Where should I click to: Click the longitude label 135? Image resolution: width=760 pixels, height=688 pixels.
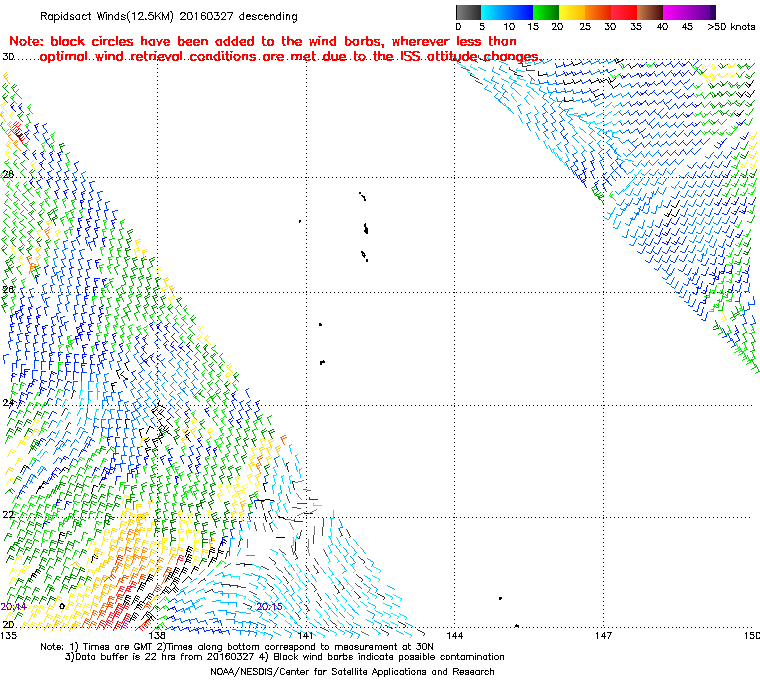pos(8,635)
